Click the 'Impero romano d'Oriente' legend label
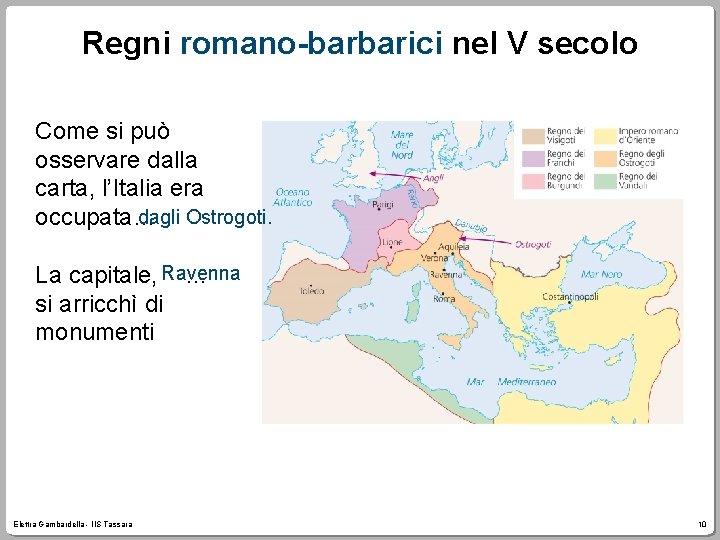 pyautogui.click(x=648, y=135)
